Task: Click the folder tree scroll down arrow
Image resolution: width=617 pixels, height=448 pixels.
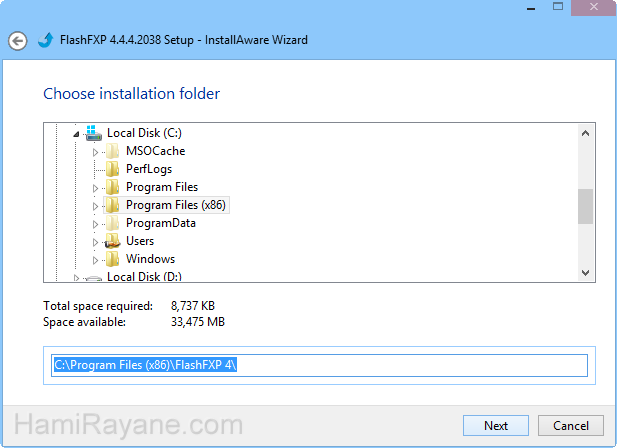Action: 586,273
